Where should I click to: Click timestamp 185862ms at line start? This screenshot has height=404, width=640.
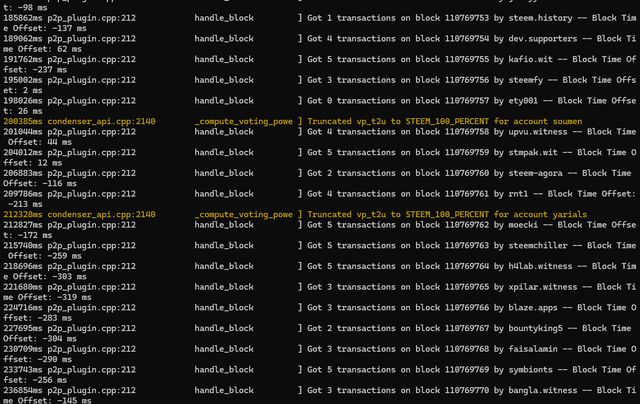coord(22,18)
